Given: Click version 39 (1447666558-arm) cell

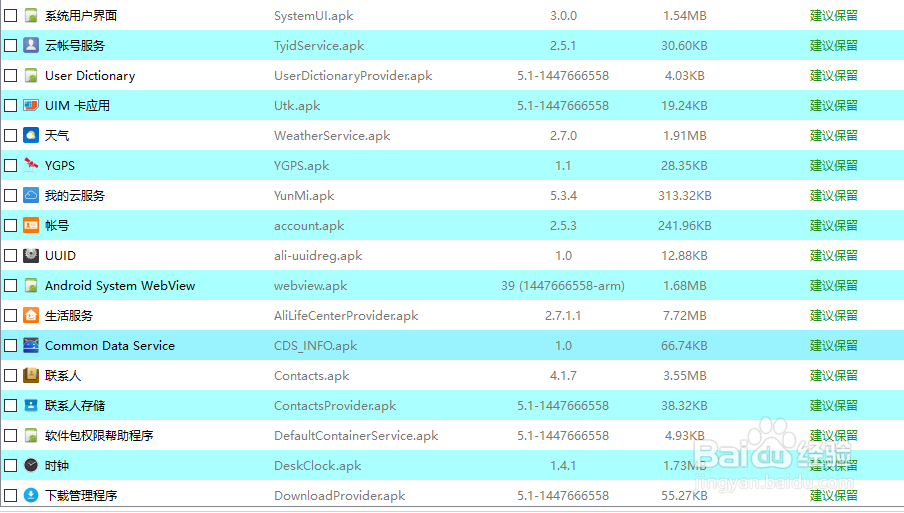Looking at the screenshot, I should click(563, 286).
